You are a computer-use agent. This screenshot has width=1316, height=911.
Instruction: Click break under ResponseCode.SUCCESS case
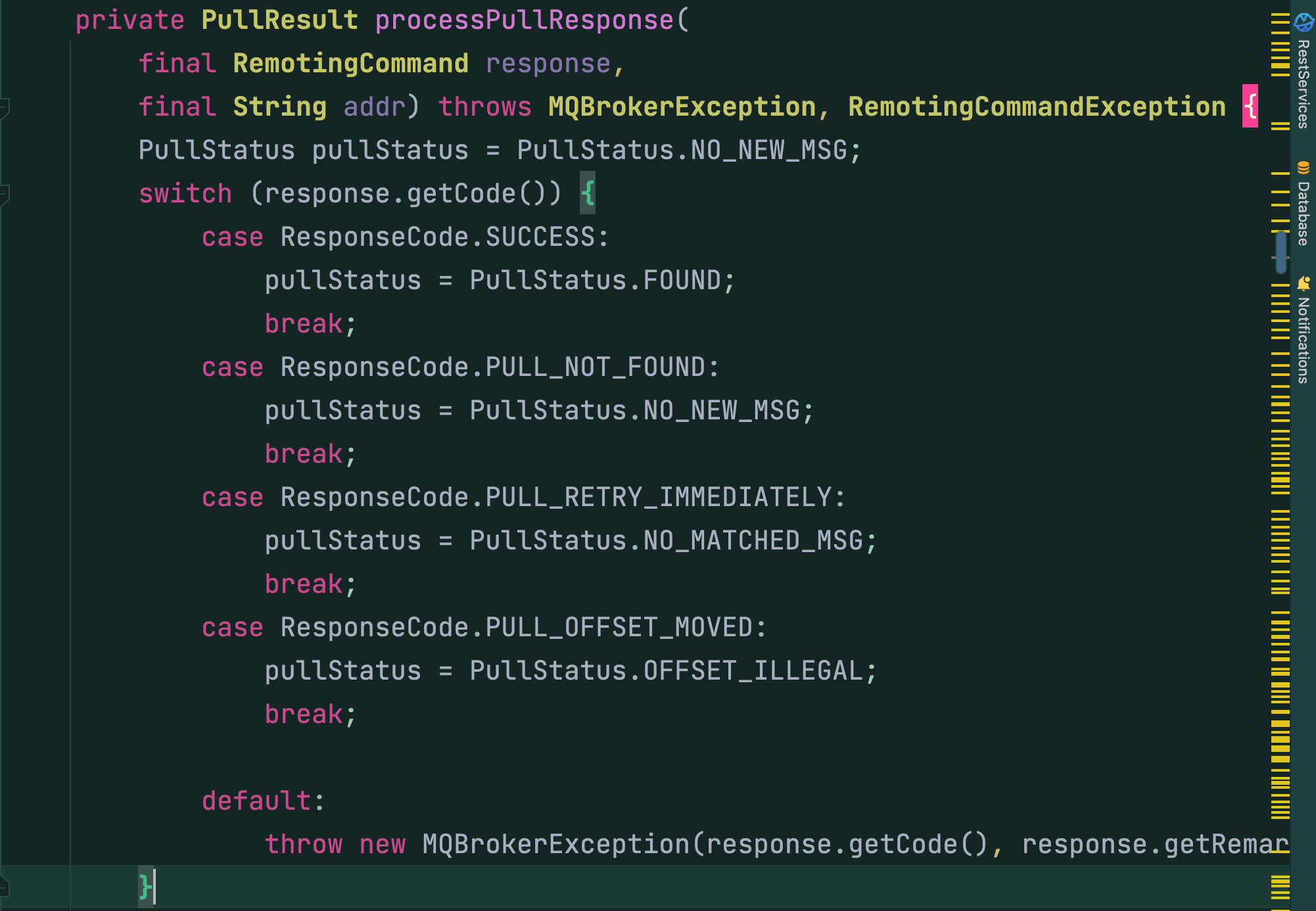308,323
